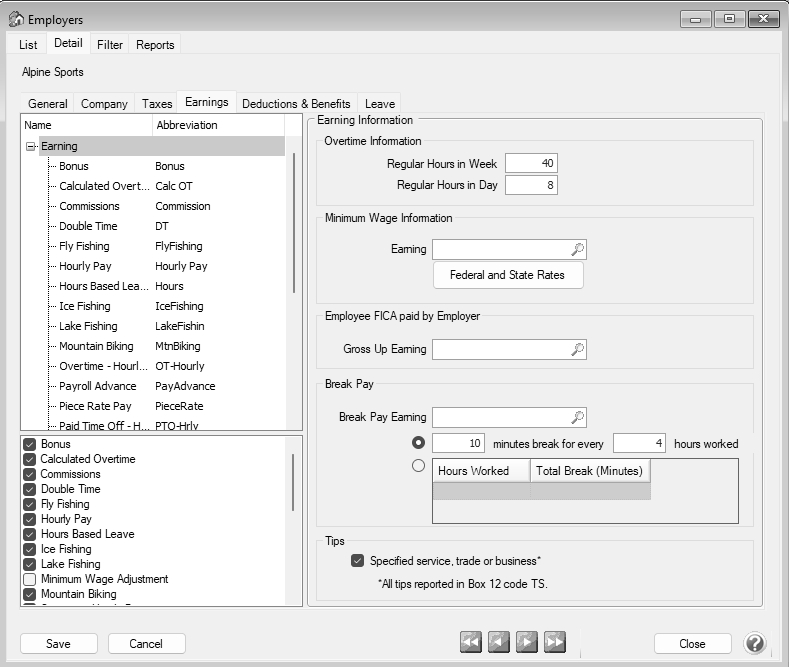The image size is (789, 667).
Task: Click the Federal and State Rates button
Action: [x=508, y=275]
